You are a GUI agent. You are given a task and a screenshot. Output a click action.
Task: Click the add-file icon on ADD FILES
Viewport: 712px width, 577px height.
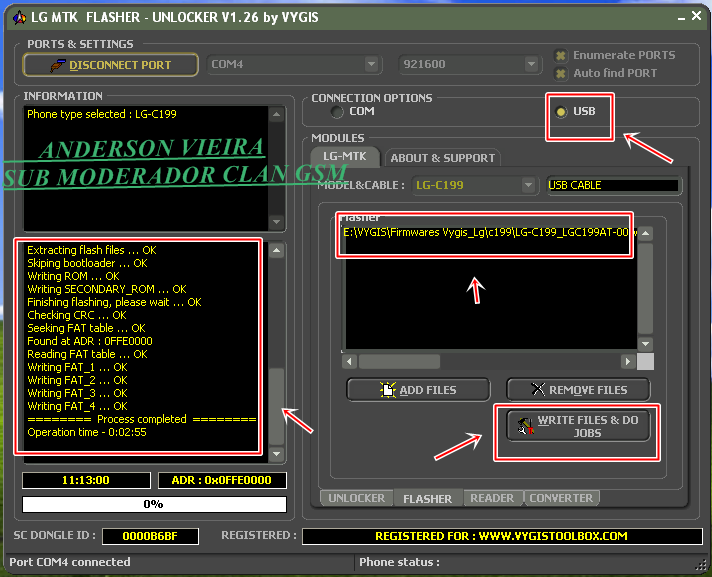point(388,390)
